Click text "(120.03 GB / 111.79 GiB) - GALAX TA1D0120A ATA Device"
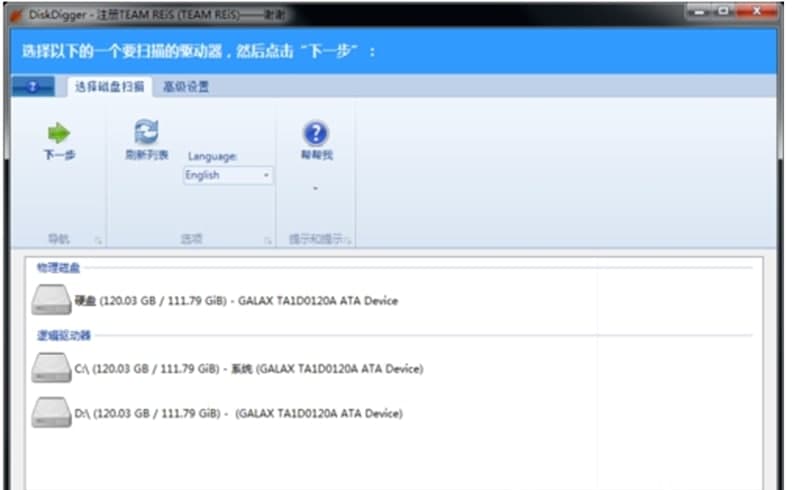802x490 pixels. [x=249, y=301]
